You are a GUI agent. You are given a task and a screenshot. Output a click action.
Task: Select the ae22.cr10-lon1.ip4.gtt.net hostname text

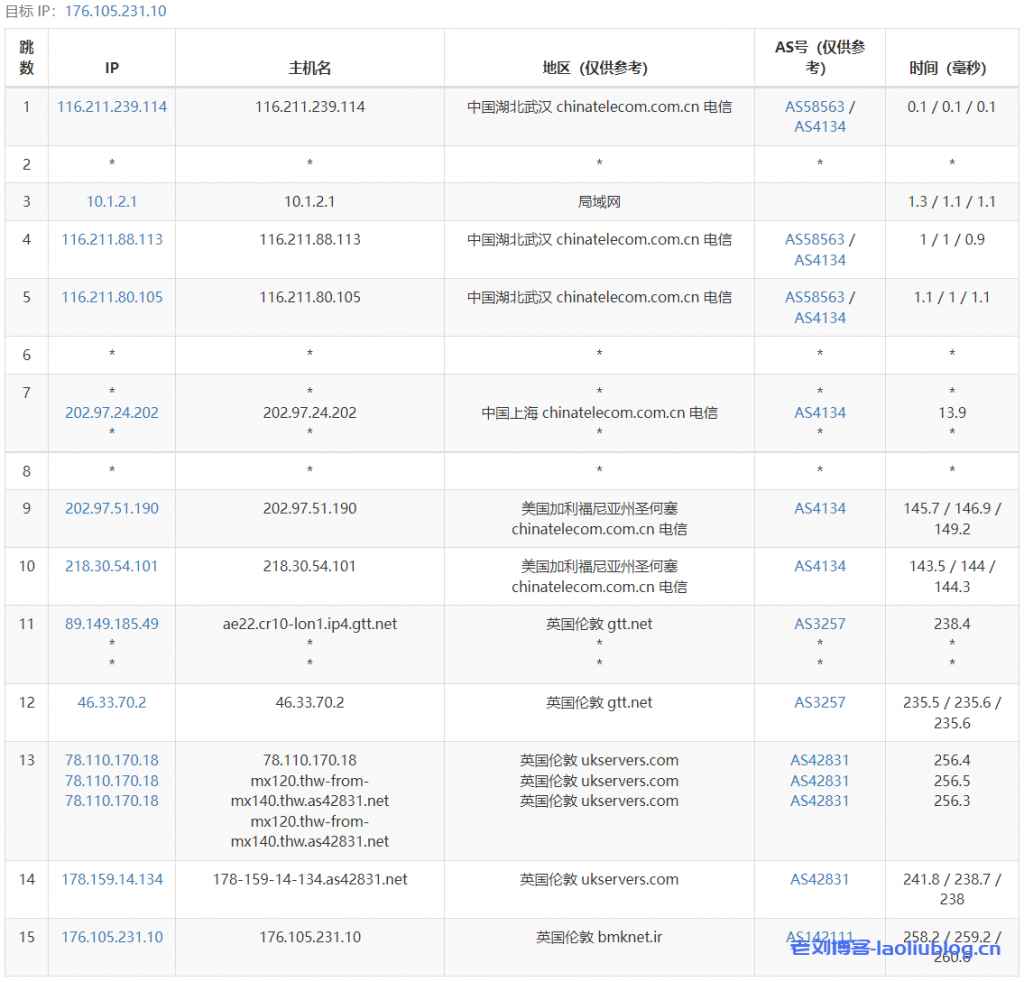tap(310, 623)
